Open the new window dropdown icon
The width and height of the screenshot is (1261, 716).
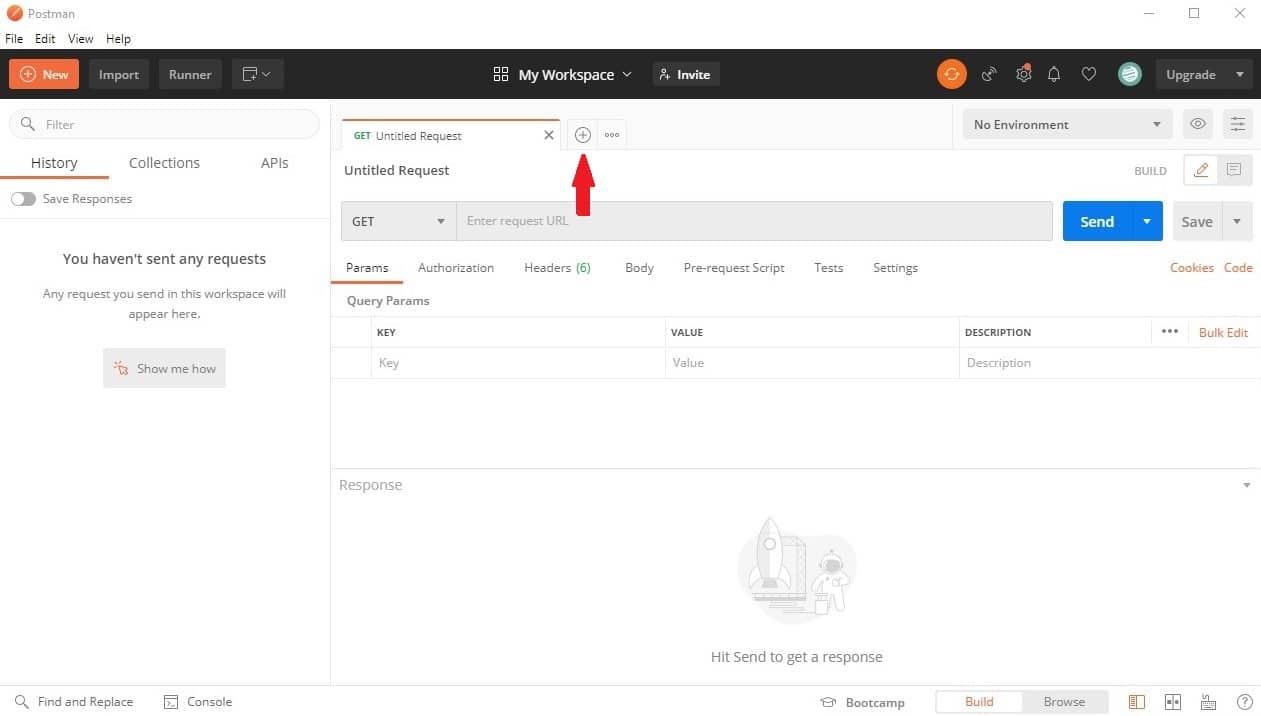point(258,74)
